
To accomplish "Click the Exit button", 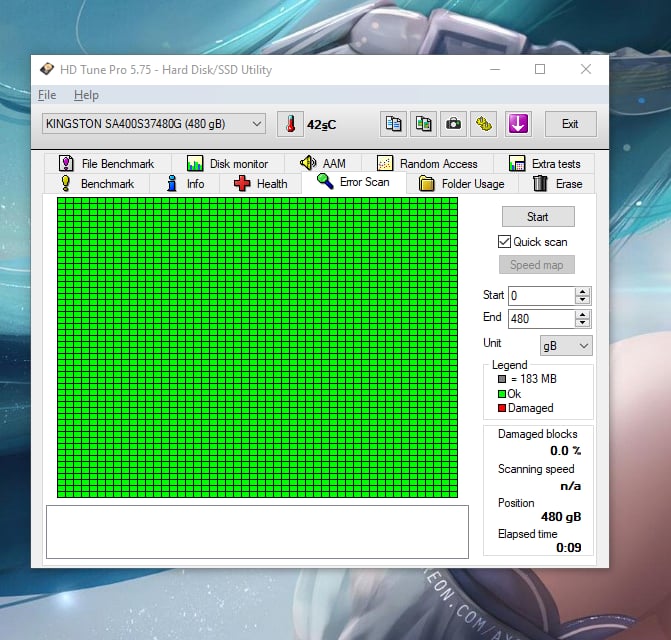I will click(570, 124).
